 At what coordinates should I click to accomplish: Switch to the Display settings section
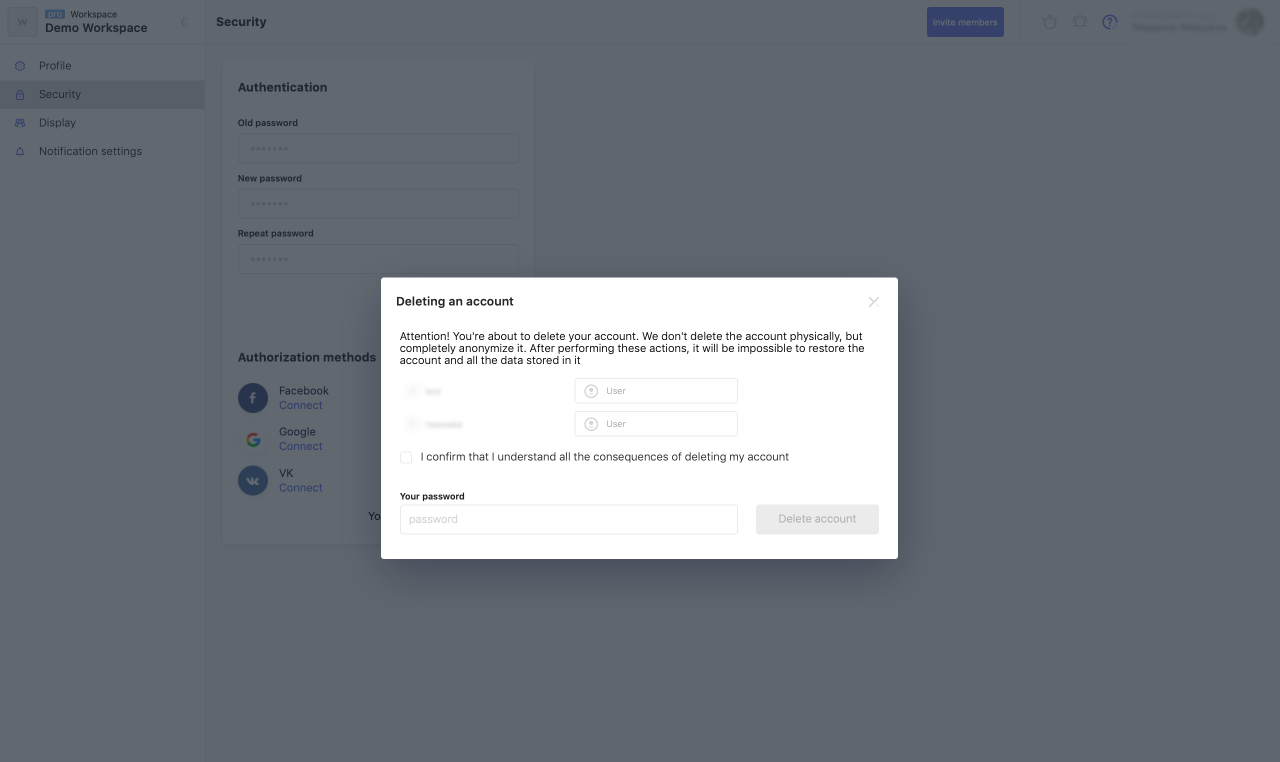[57, 123]
